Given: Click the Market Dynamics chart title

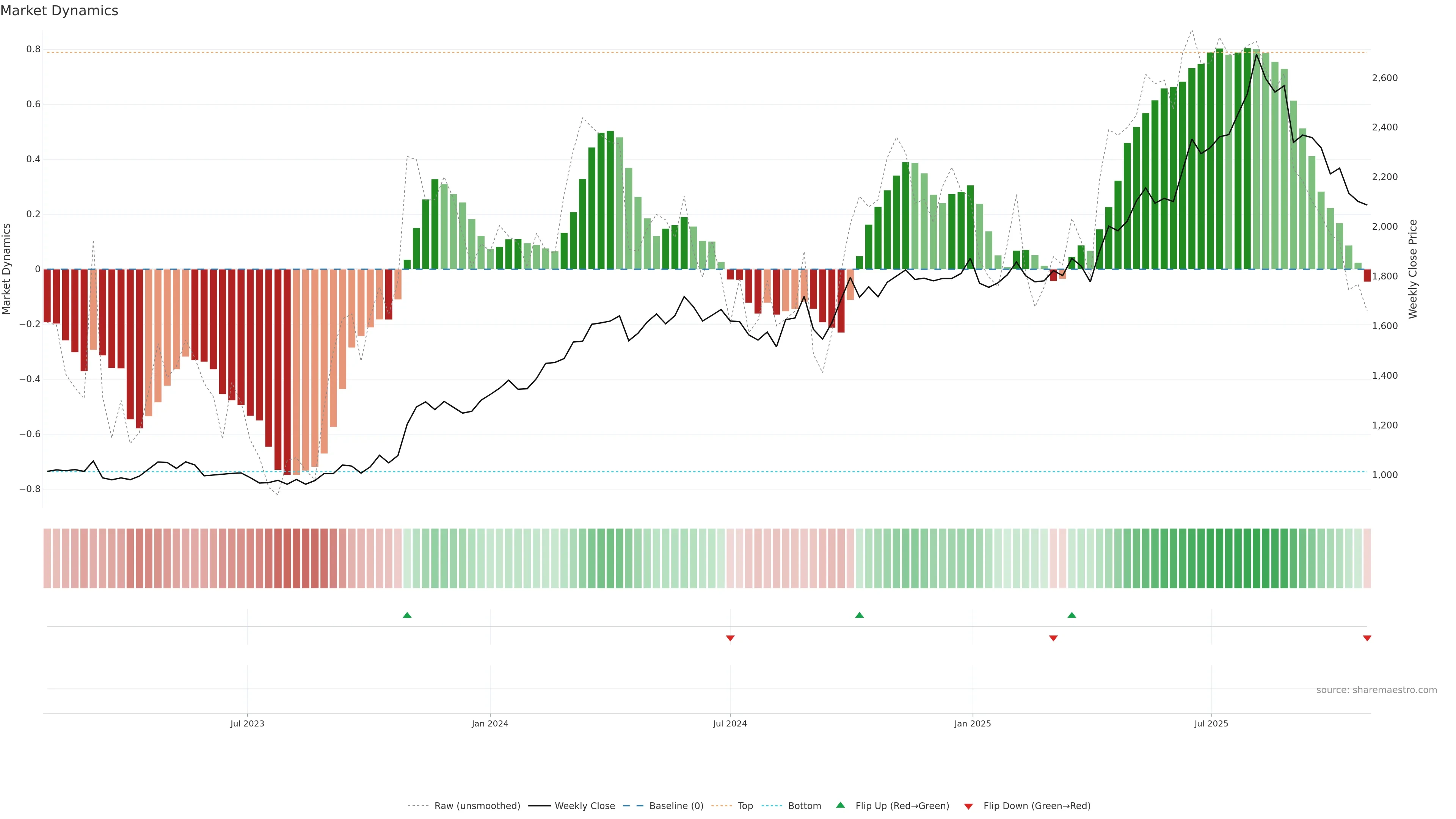Looking at the screenshot, I should (60, 11).
